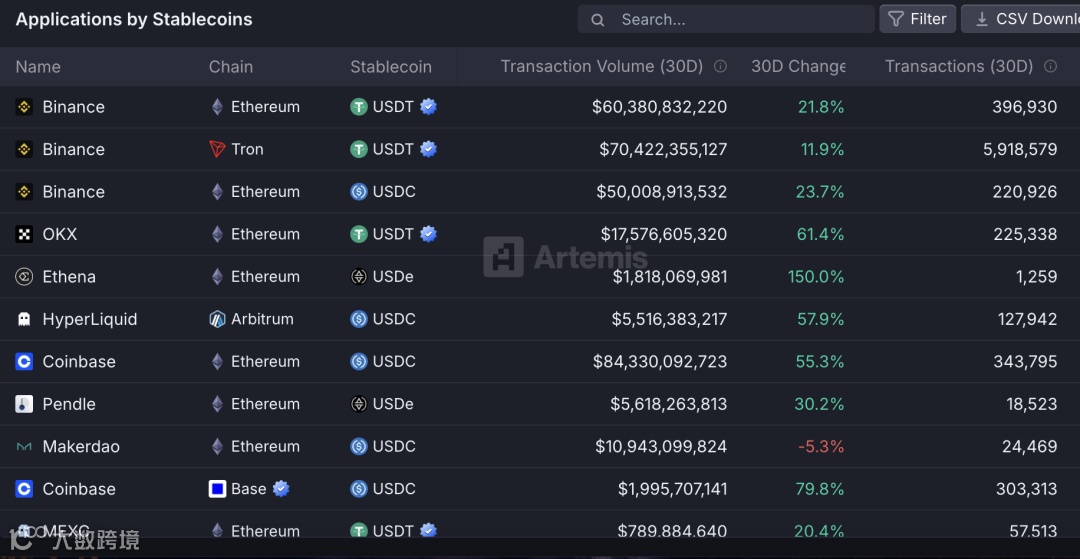The image size is (1080, 559).
Task: Click info icon beside Transaction Volume (30D)
Action: pos(720,66)
